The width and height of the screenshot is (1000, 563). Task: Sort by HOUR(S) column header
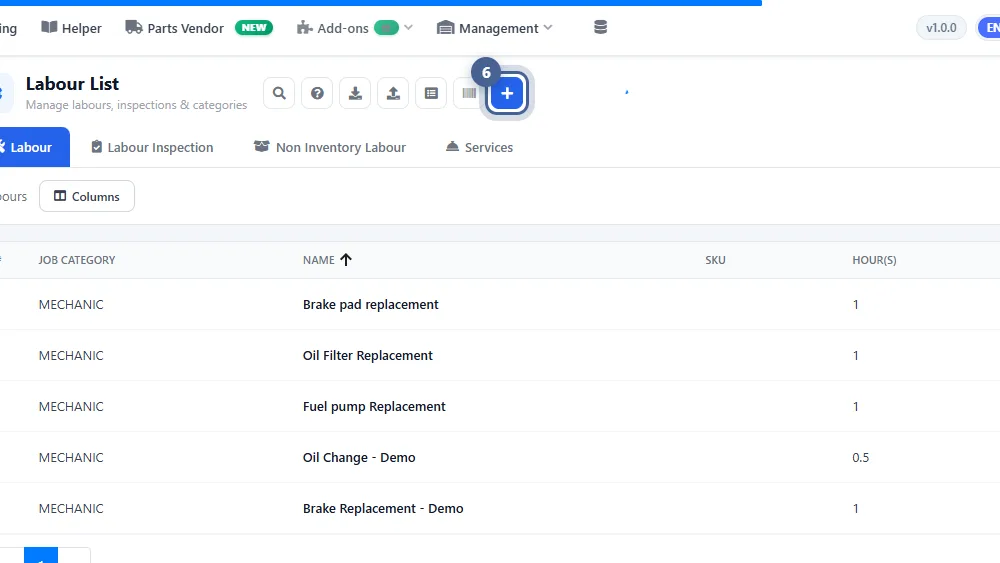click(x=874, y=260)
